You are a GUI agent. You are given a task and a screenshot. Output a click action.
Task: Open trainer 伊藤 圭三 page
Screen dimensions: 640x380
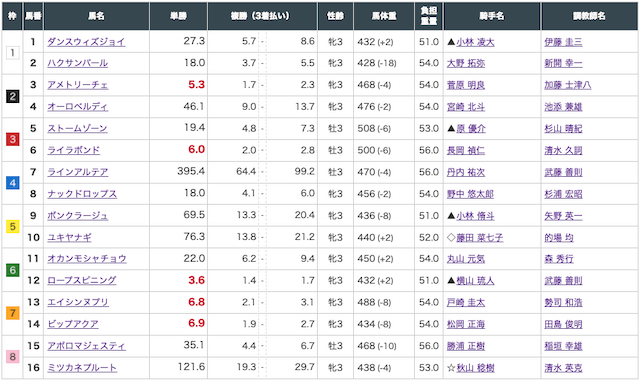tap(563, 42)
